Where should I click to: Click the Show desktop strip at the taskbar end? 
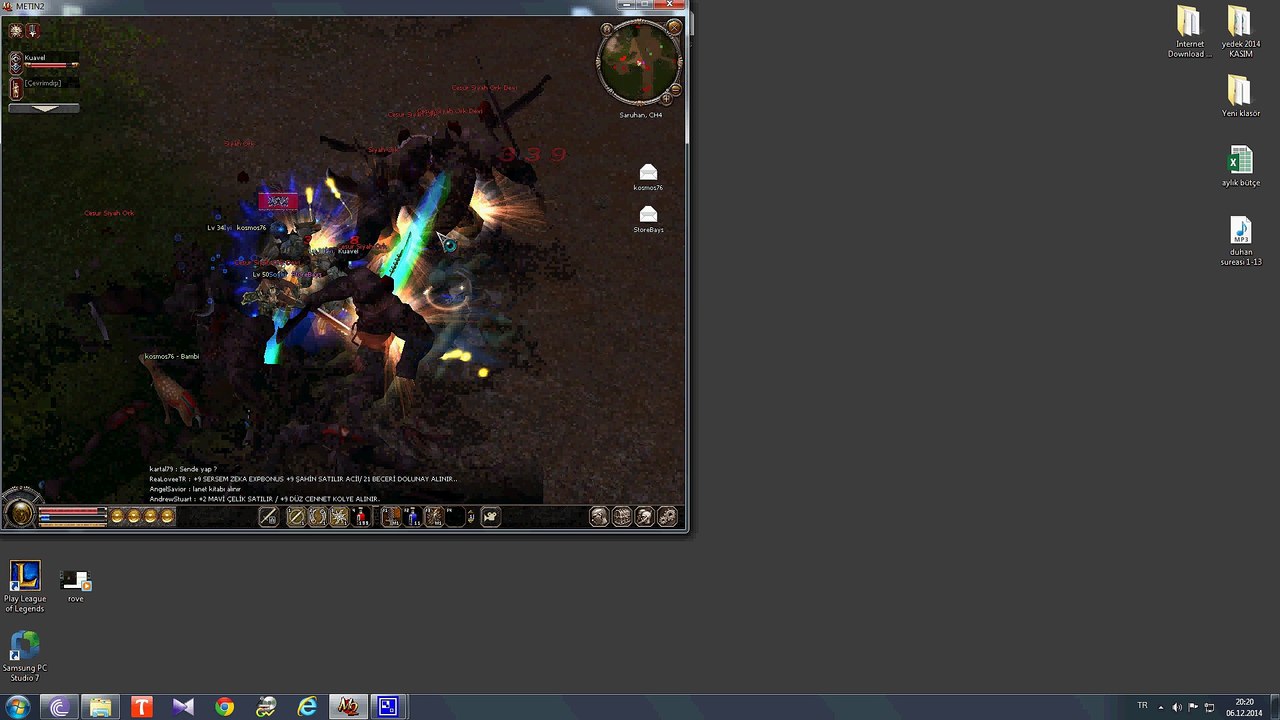point(1274,707)
